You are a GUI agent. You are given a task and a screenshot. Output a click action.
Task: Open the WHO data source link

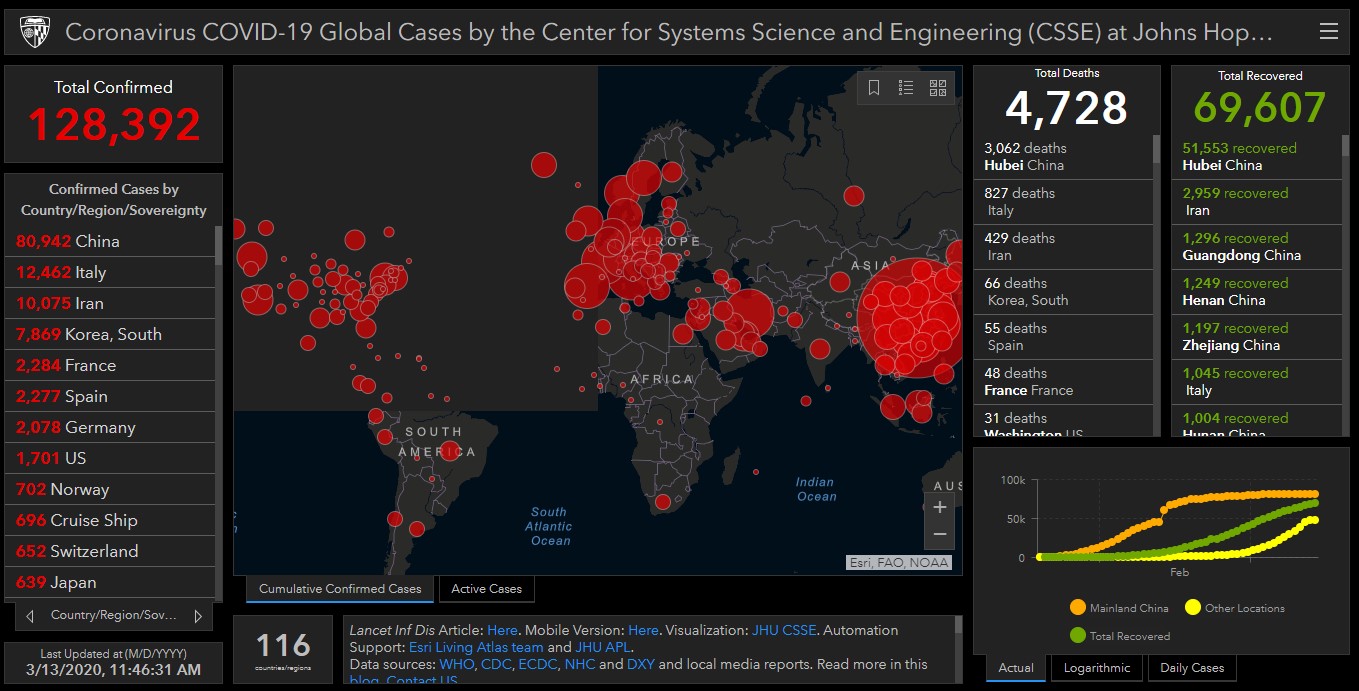click(456, 664)
